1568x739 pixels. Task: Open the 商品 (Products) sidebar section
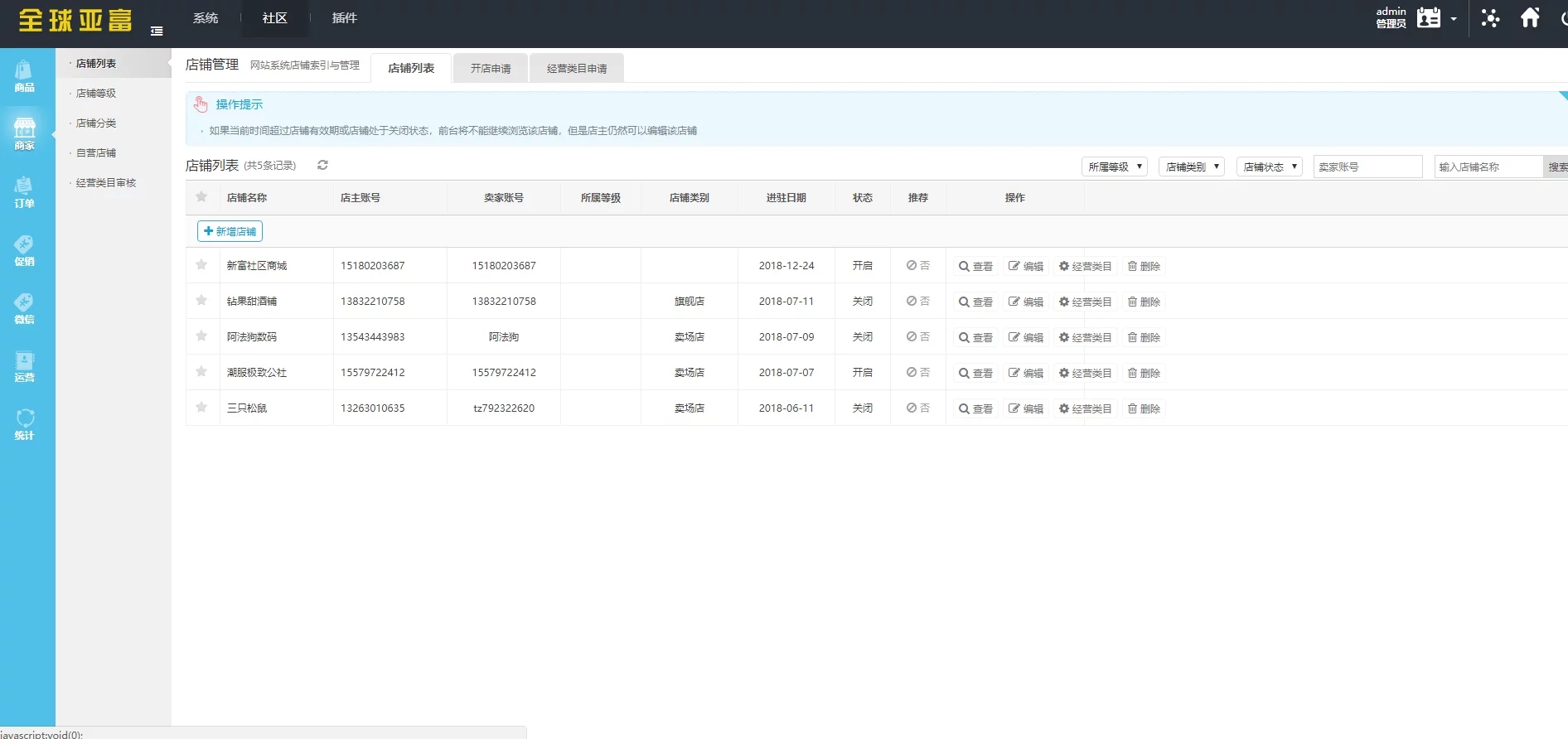[24, 76]
